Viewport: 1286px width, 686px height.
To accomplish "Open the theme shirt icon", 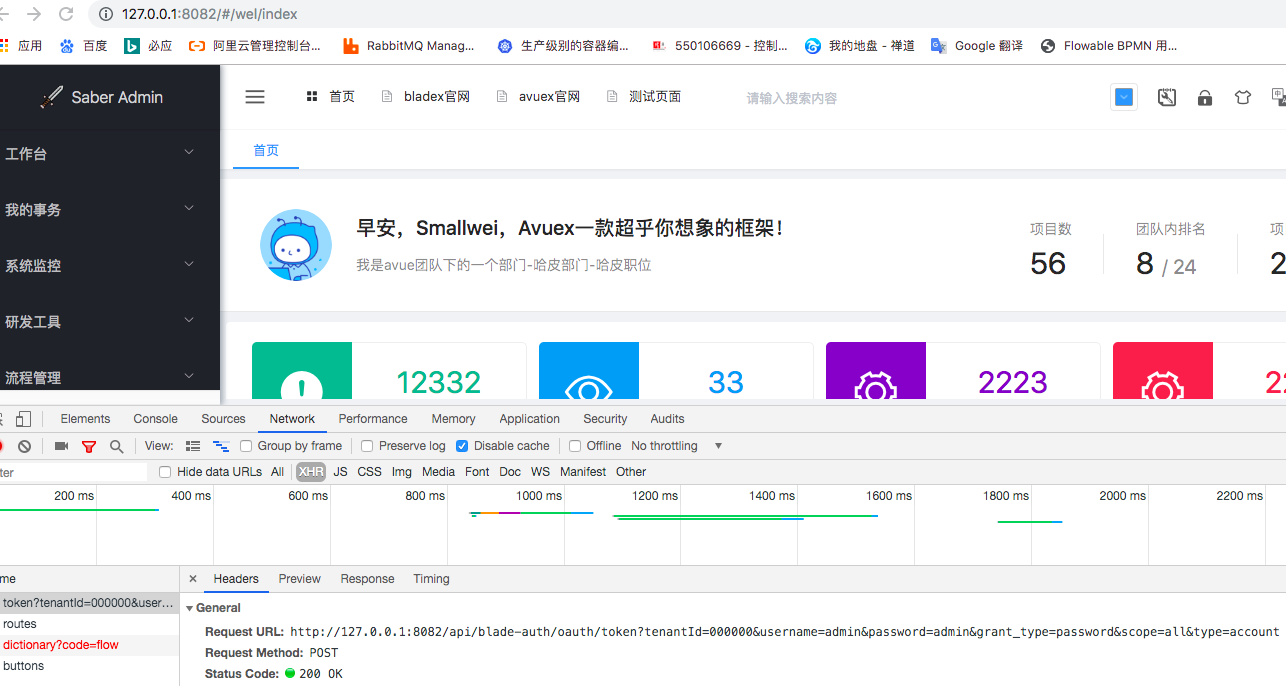I will click(1242, 97).
